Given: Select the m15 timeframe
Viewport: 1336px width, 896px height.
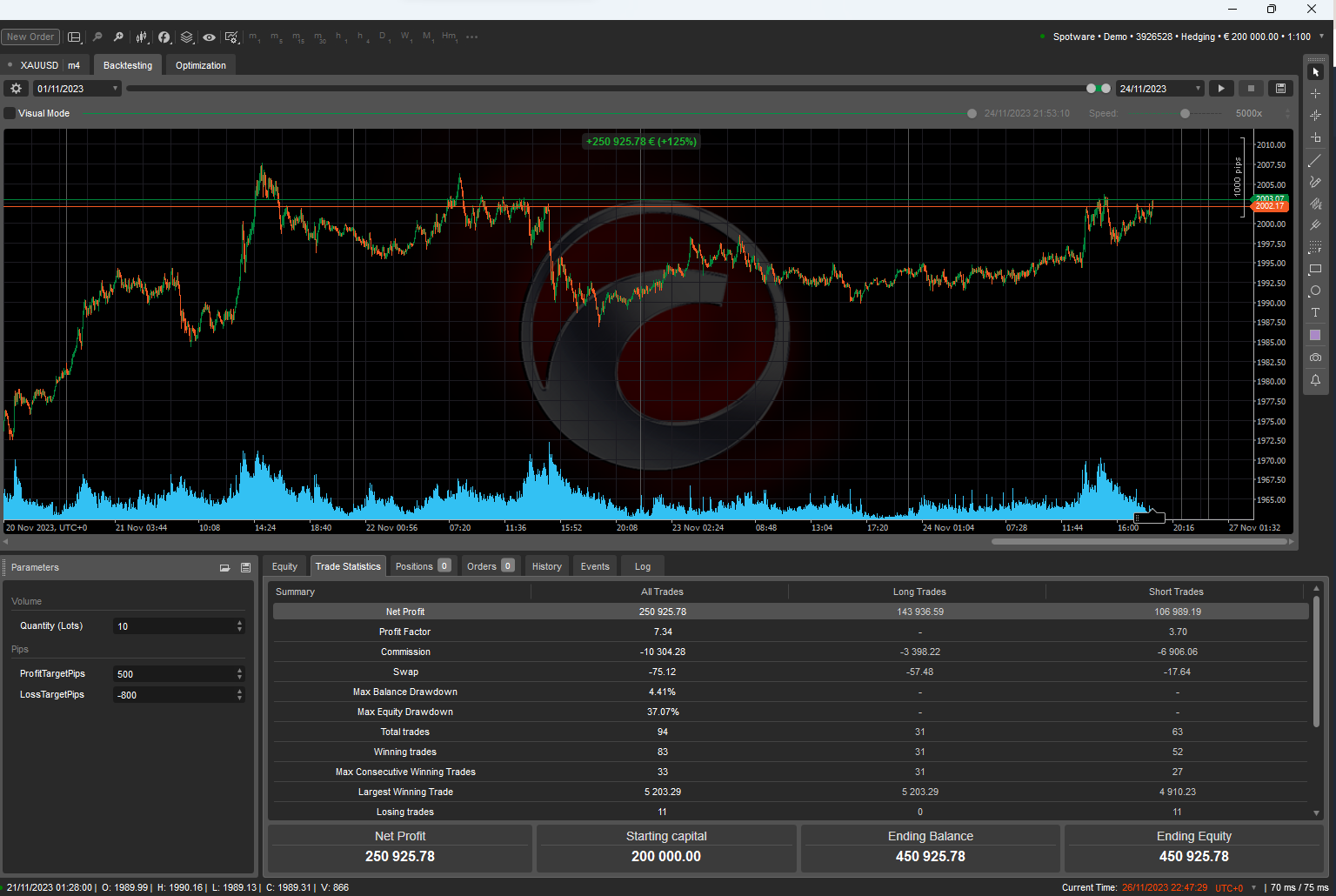Looking at the screenshot, I should click(x=298, y=37).
